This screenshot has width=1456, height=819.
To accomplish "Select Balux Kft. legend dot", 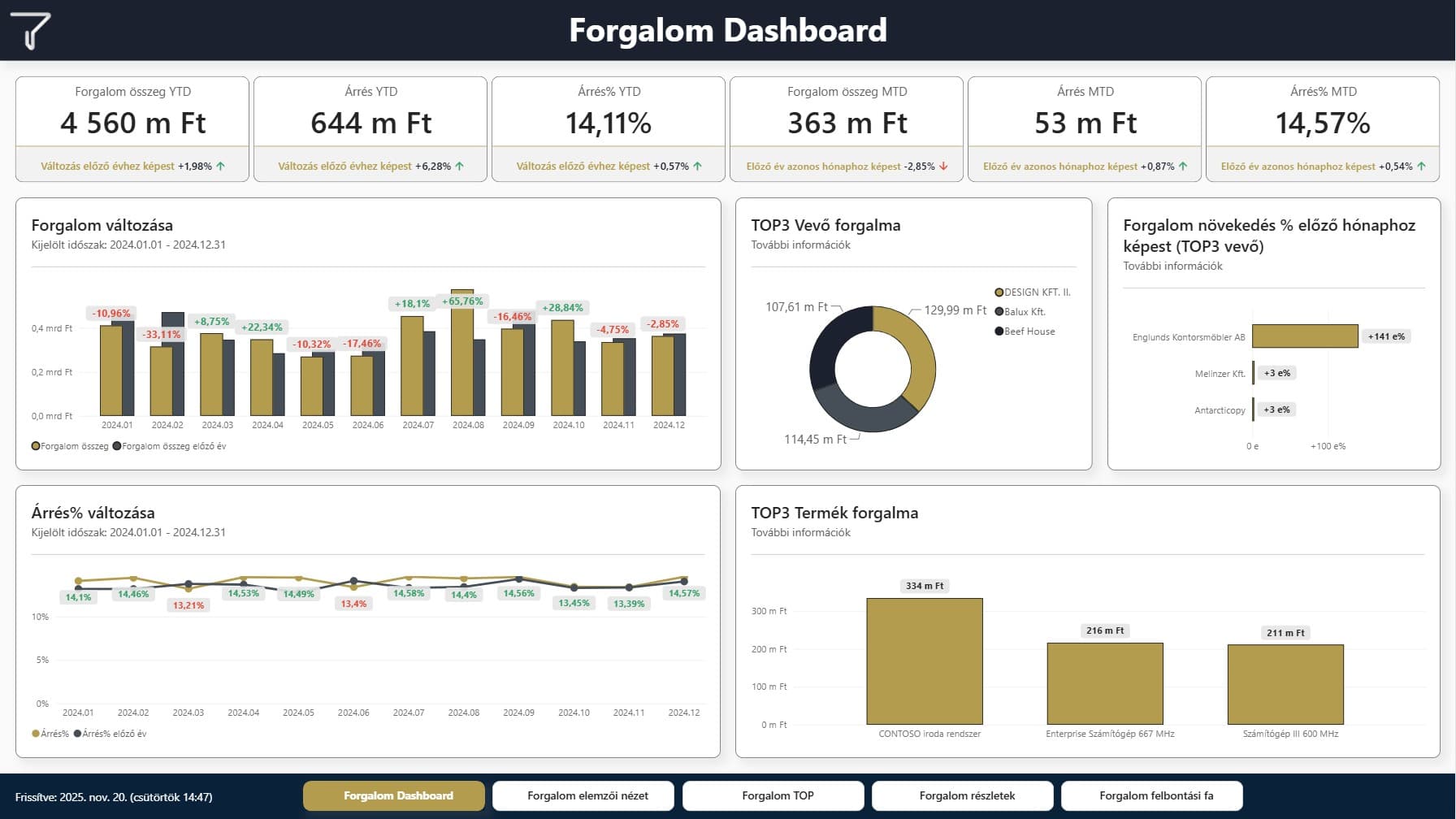I will coord(999,312).
